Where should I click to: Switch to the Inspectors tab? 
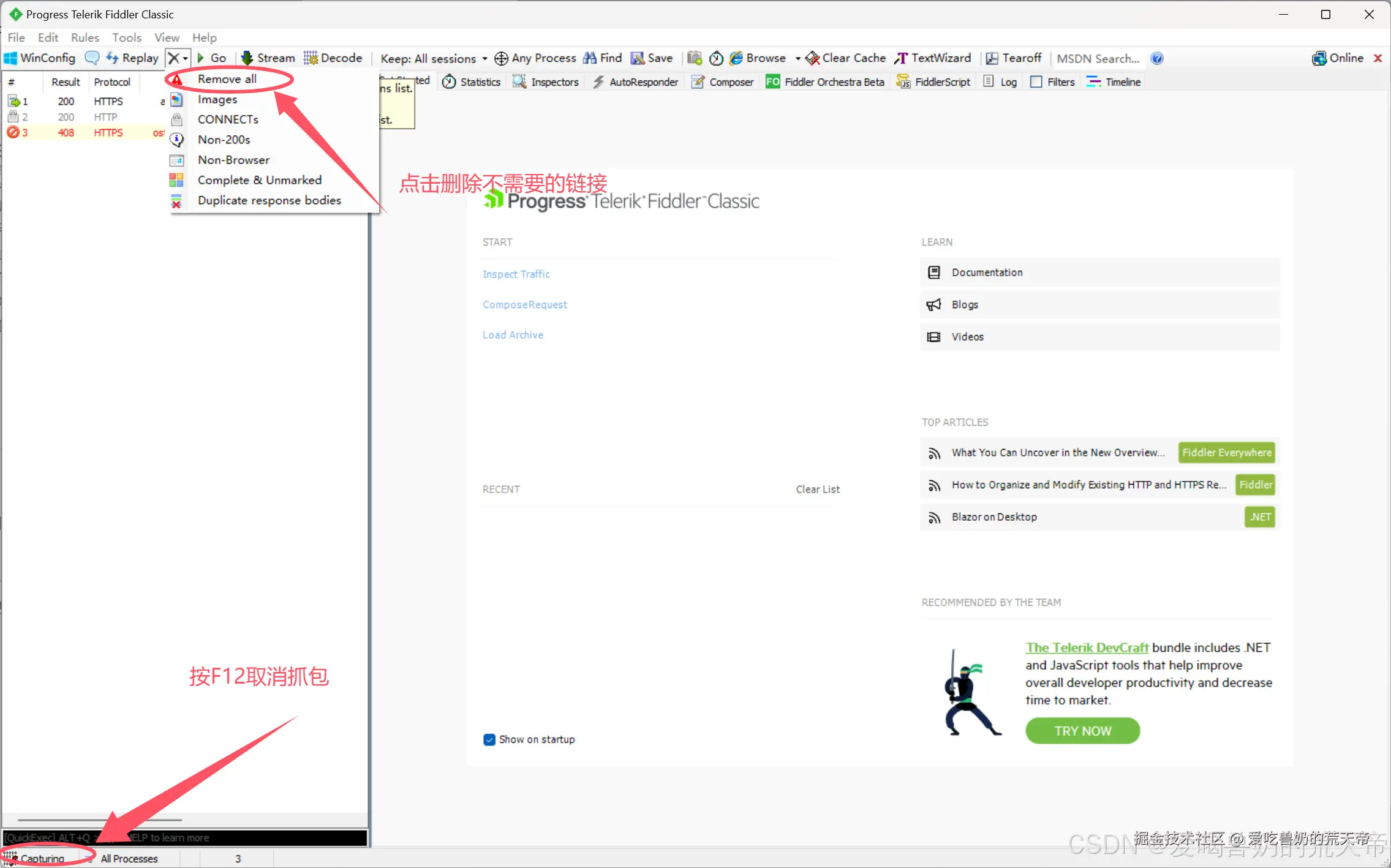click(546, 82)
